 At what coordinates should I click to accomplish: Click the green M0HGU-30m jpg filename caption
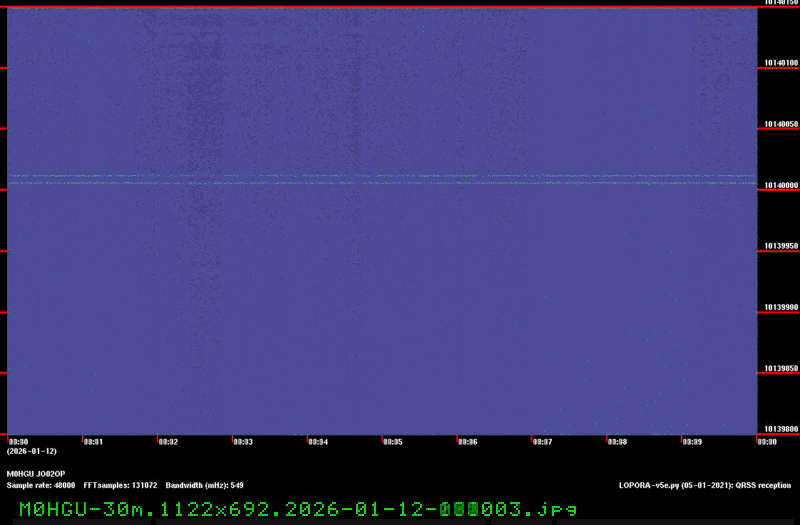tap(298, 509)
